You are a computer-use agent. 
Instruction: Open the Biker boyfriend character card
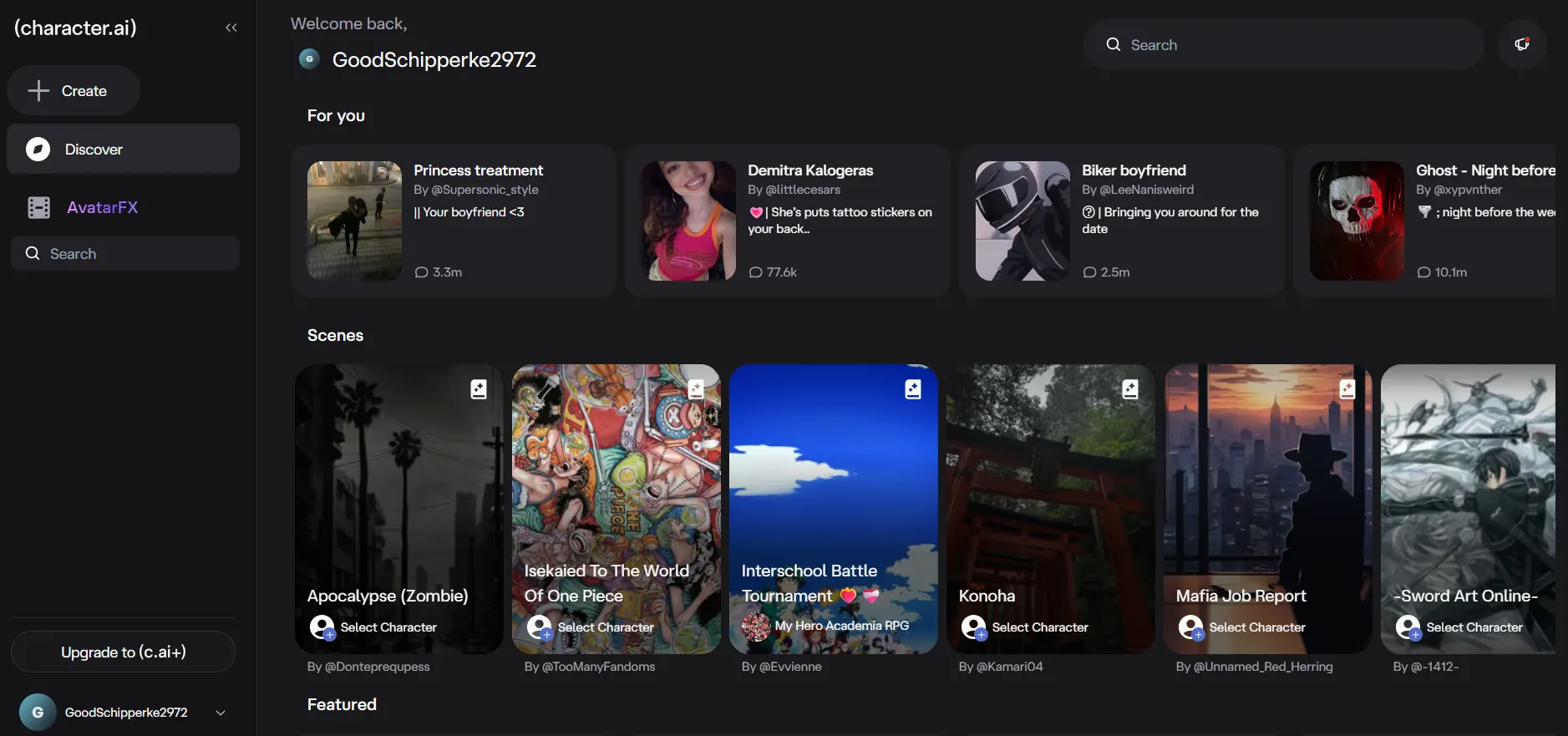1122,221
